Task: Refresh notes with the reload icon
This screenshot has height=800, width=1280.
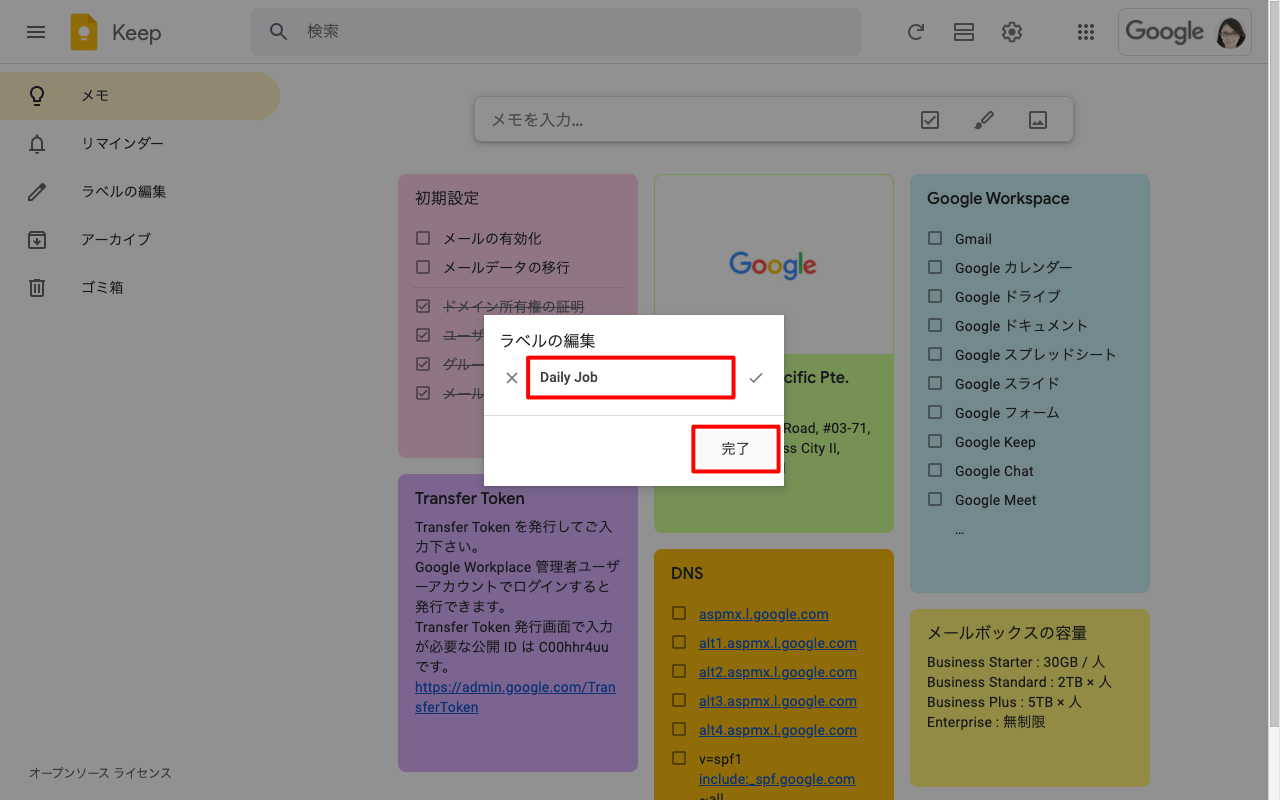Action: click(915, 32)
